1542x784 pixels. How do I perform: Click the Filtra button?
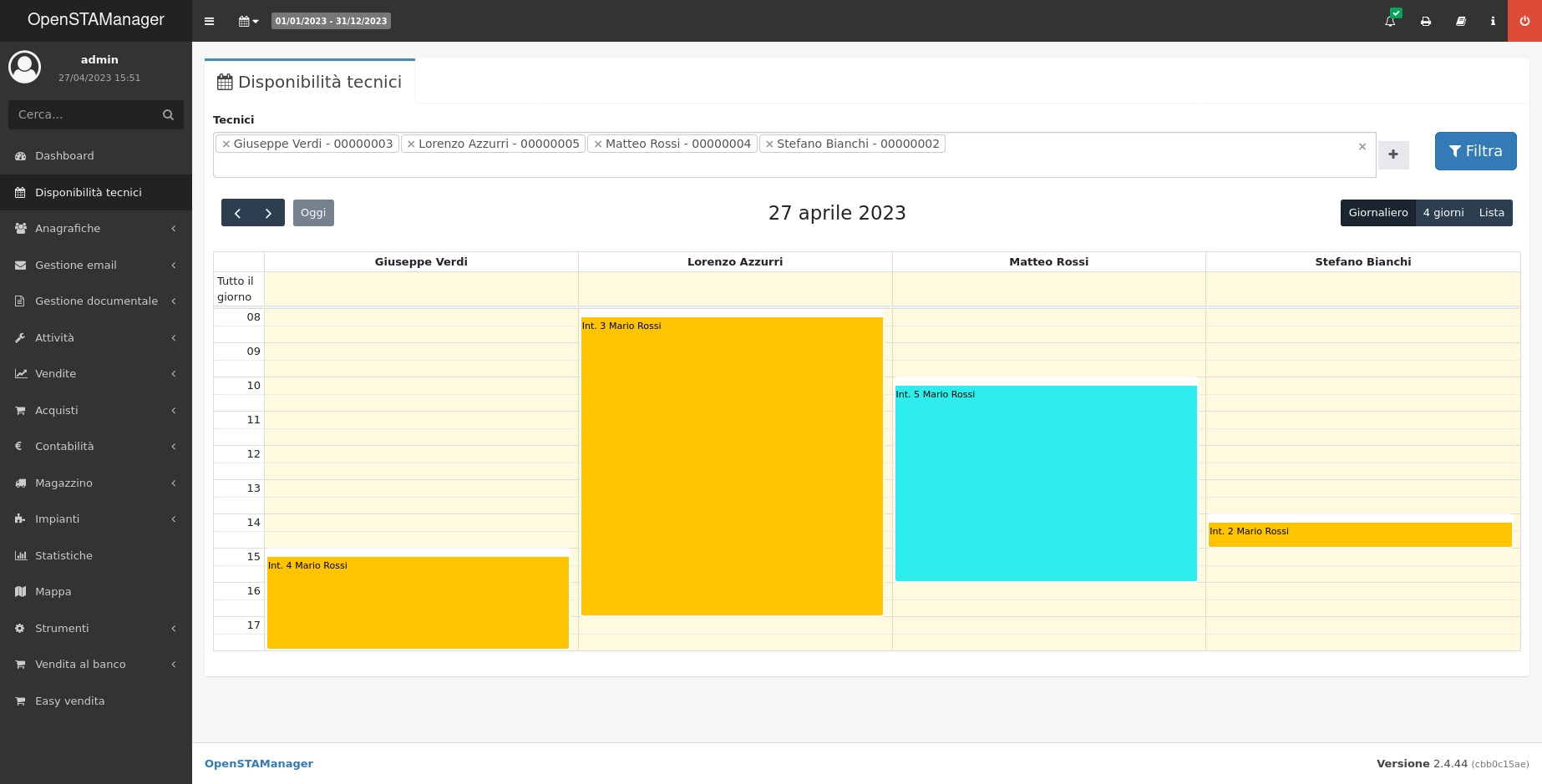(x=1475, y=151)
